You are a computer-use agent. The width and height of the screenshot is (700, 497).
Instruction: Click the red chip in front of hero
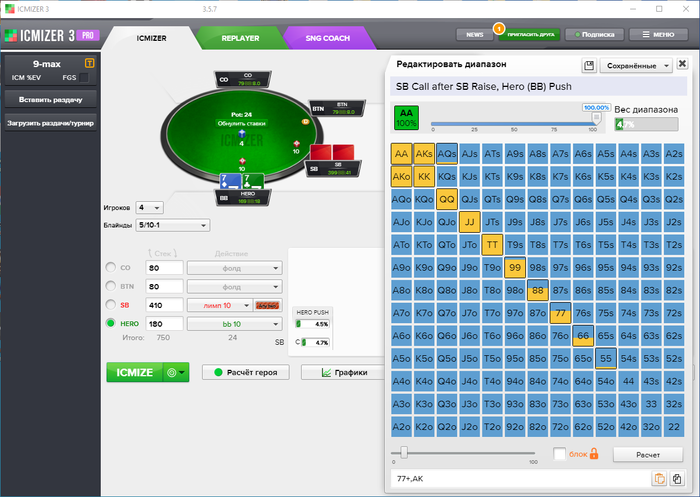pyautogui.click(x=242, y=161)
